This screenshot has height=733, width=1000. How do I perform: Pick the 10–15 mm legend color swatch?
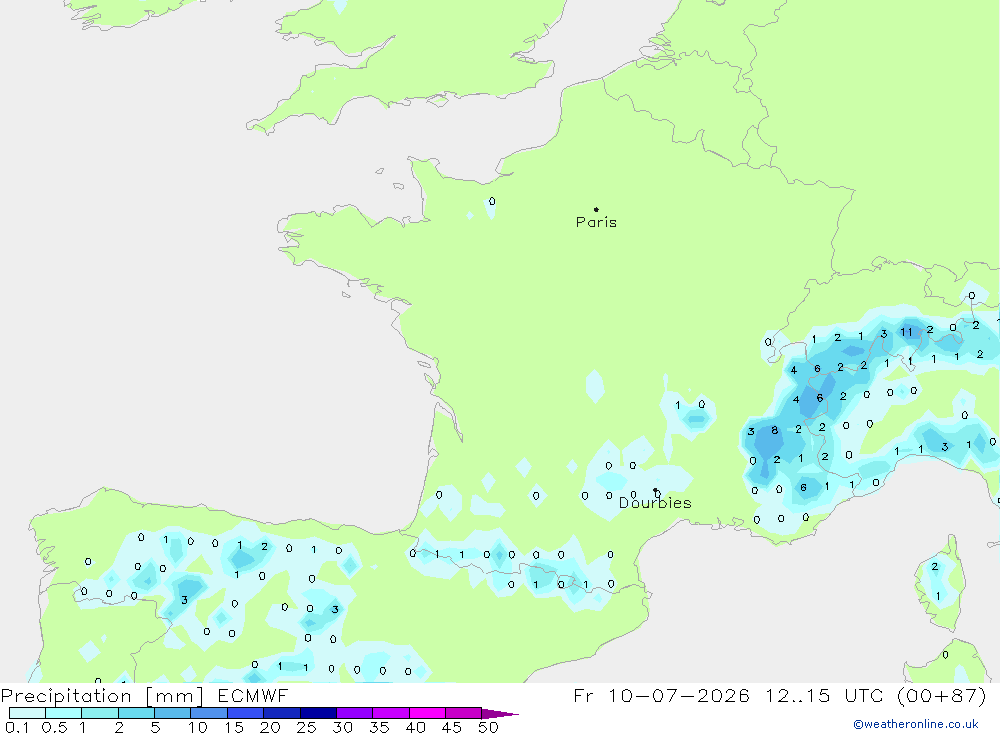click(209, 713)
